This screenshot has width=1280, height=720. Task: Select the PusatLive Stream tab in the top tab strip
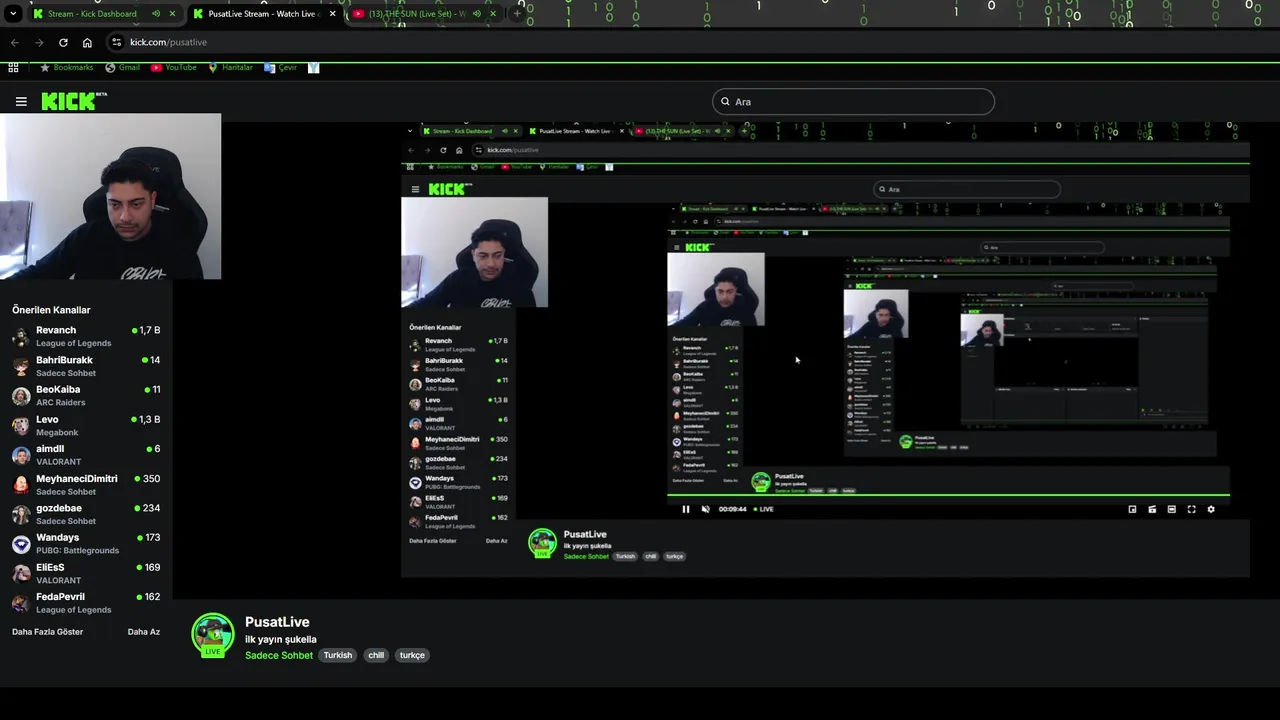click(x=265, y=14)
